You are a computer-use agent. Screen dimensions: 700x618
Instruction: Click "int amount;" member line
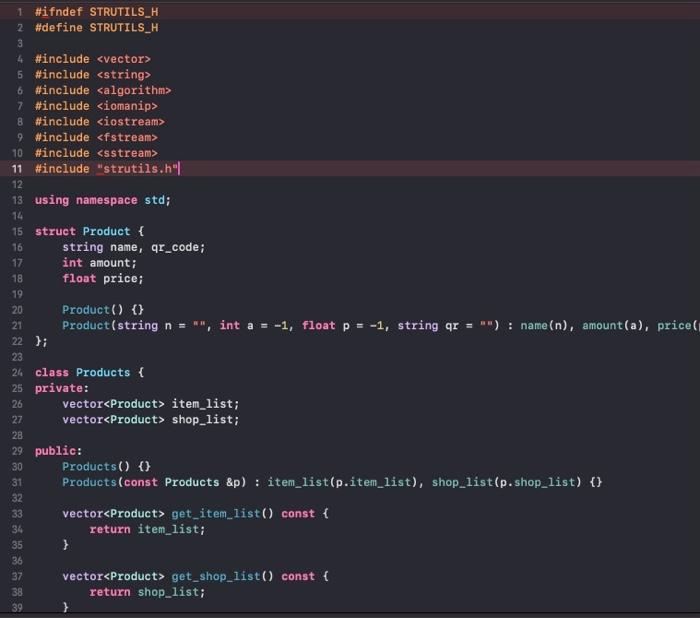(x=100, y=263)
